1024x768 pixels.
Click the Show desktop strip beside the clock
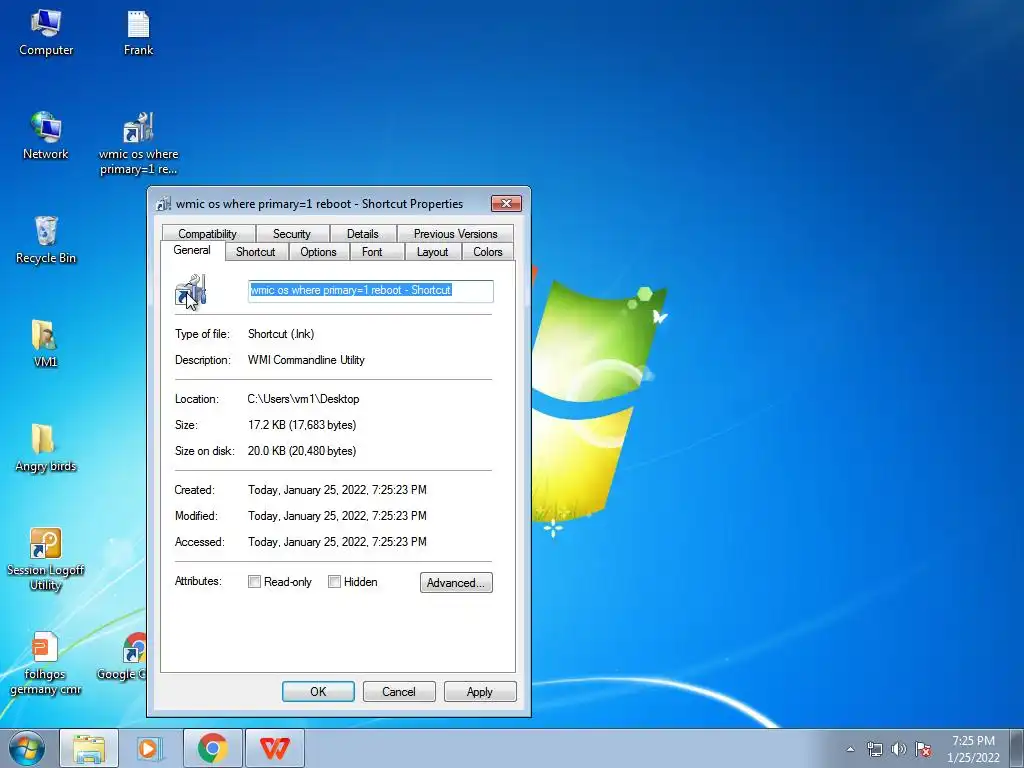pos(1017,749)
